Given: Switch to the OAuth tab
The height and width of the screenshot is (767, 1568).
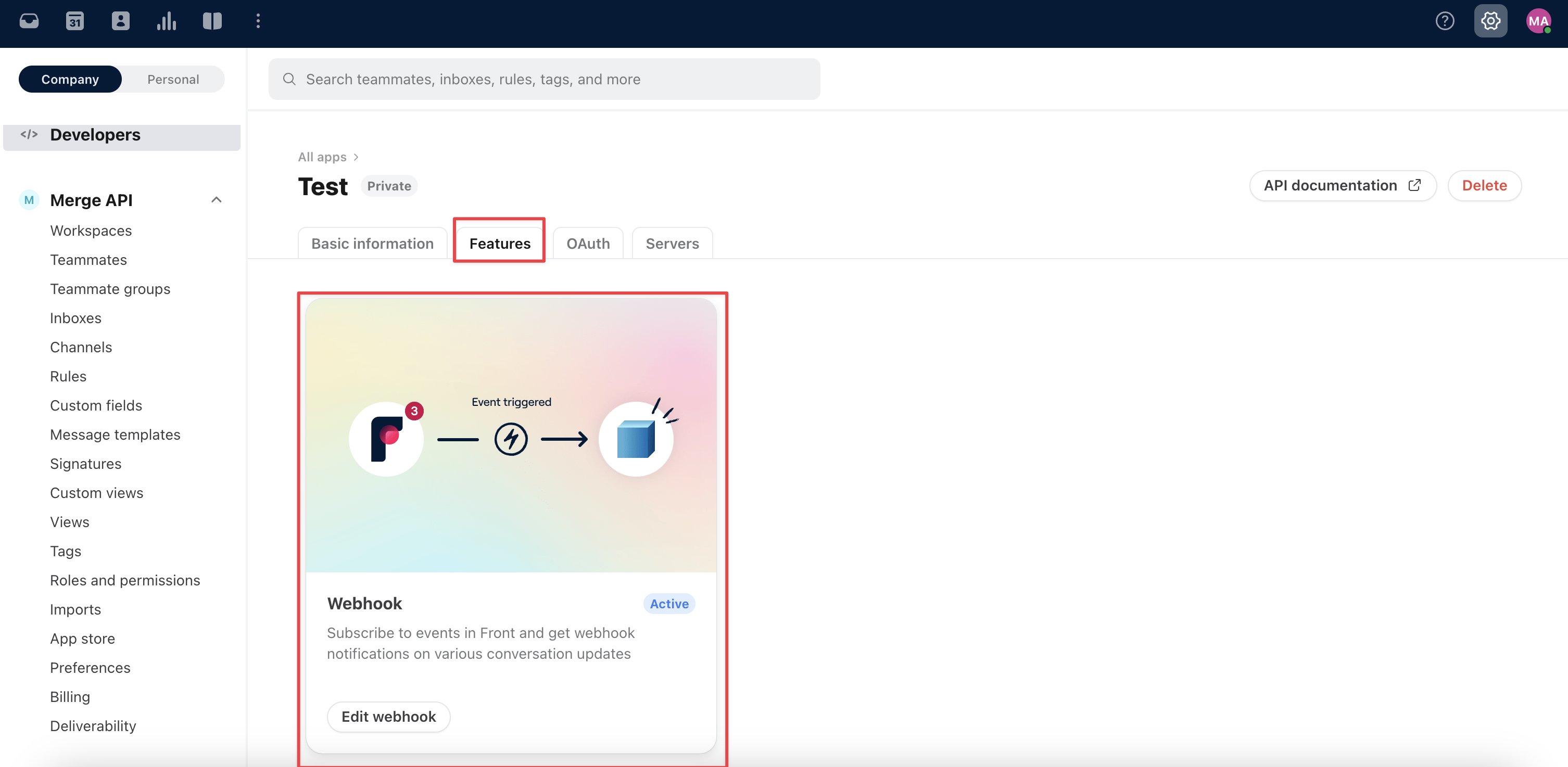Looking at the screenshot, I should pyautogui.click(x=587, y=244).
